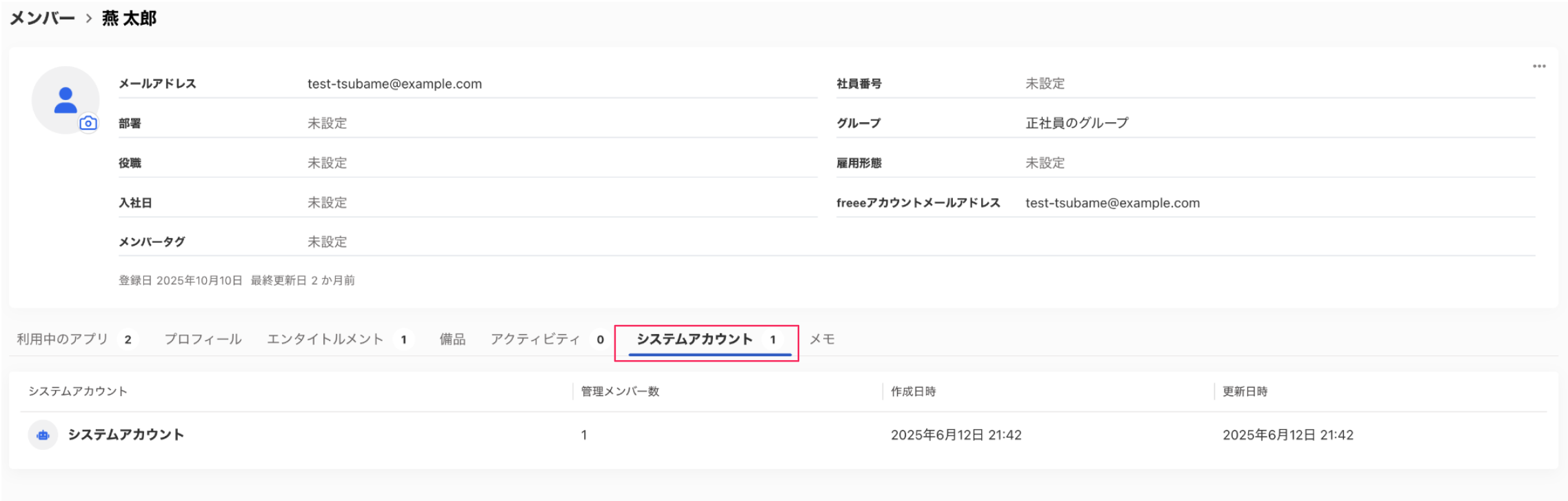
Task: Click the 社員番号 value 未設定
Action: [x=1045, y=83]
